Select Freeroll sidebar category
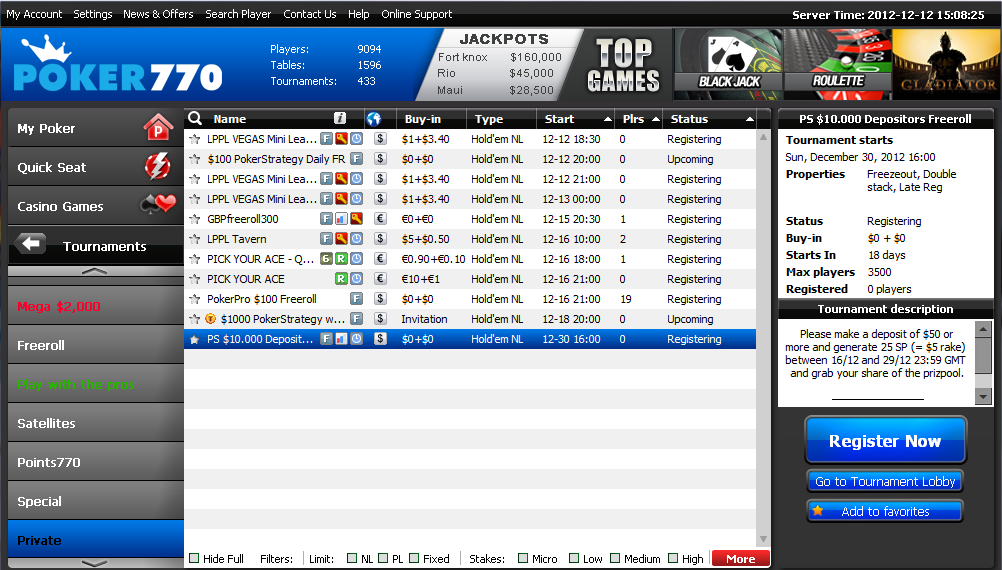1002x570 pixels. (95, 344)
